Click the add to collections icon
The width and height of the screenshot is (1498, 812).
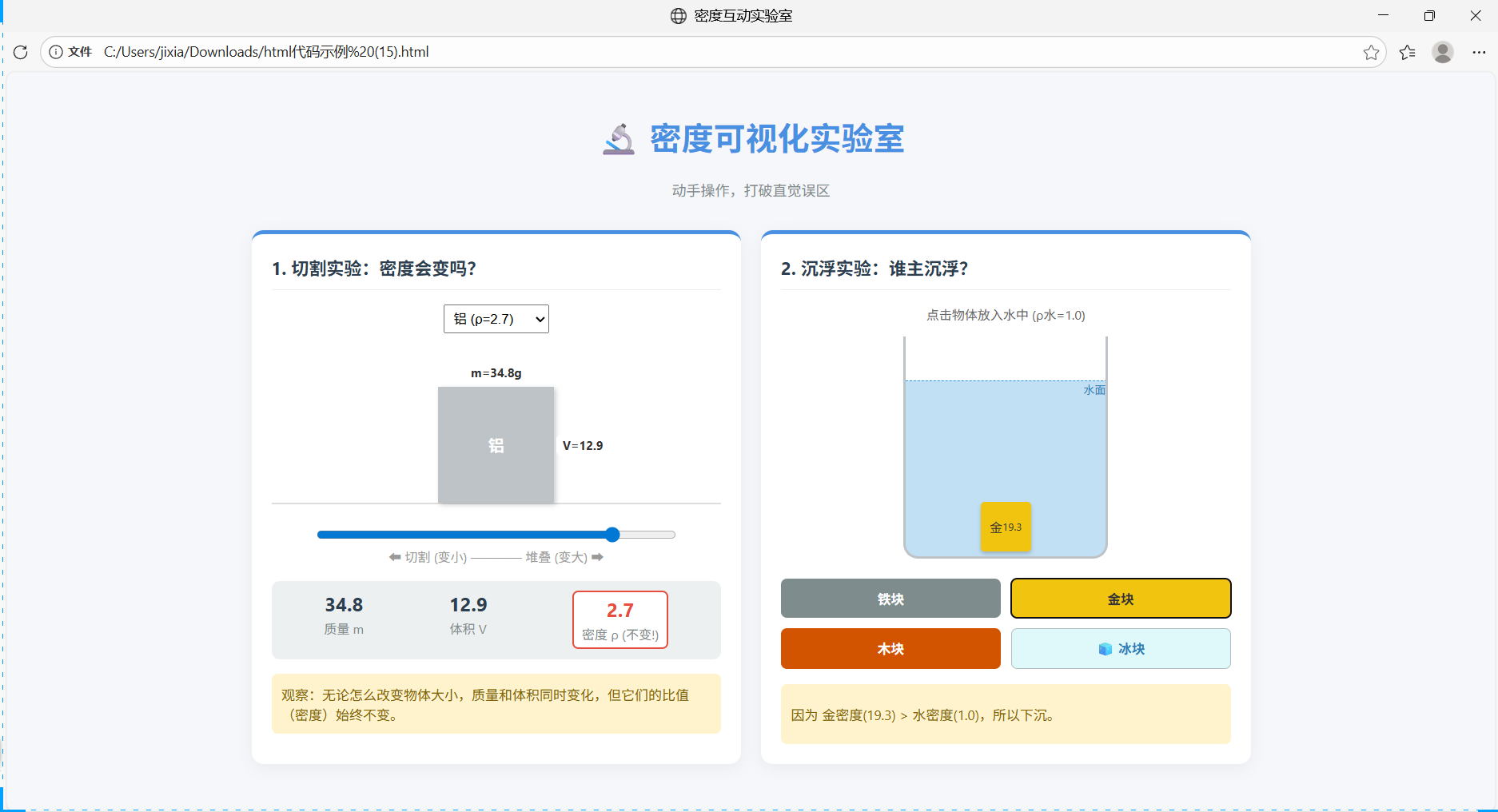[1408, 52]
